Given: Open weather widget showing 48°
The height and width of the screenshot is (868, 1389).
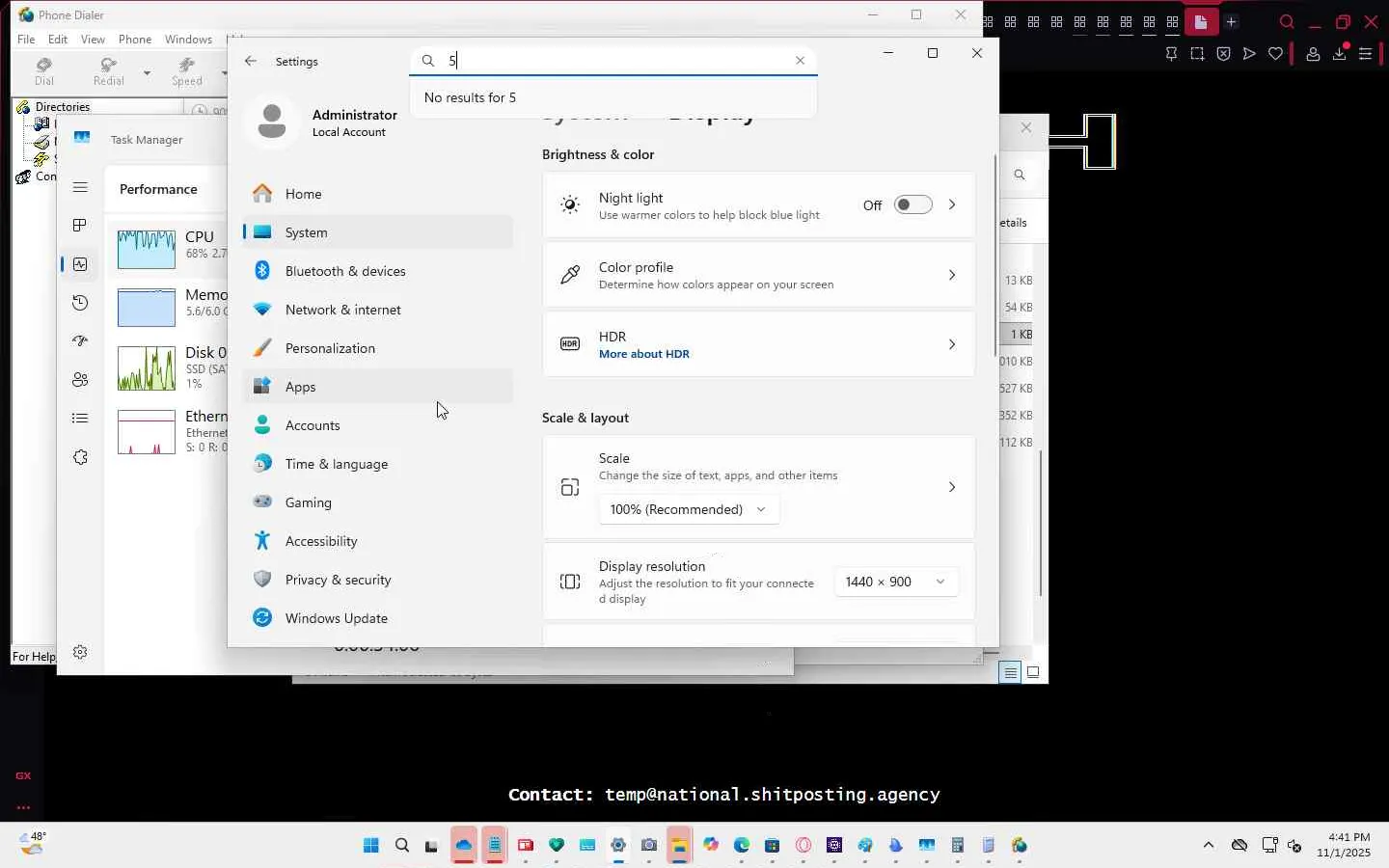Looking at the screenshot, I should (x=32, y=845).
